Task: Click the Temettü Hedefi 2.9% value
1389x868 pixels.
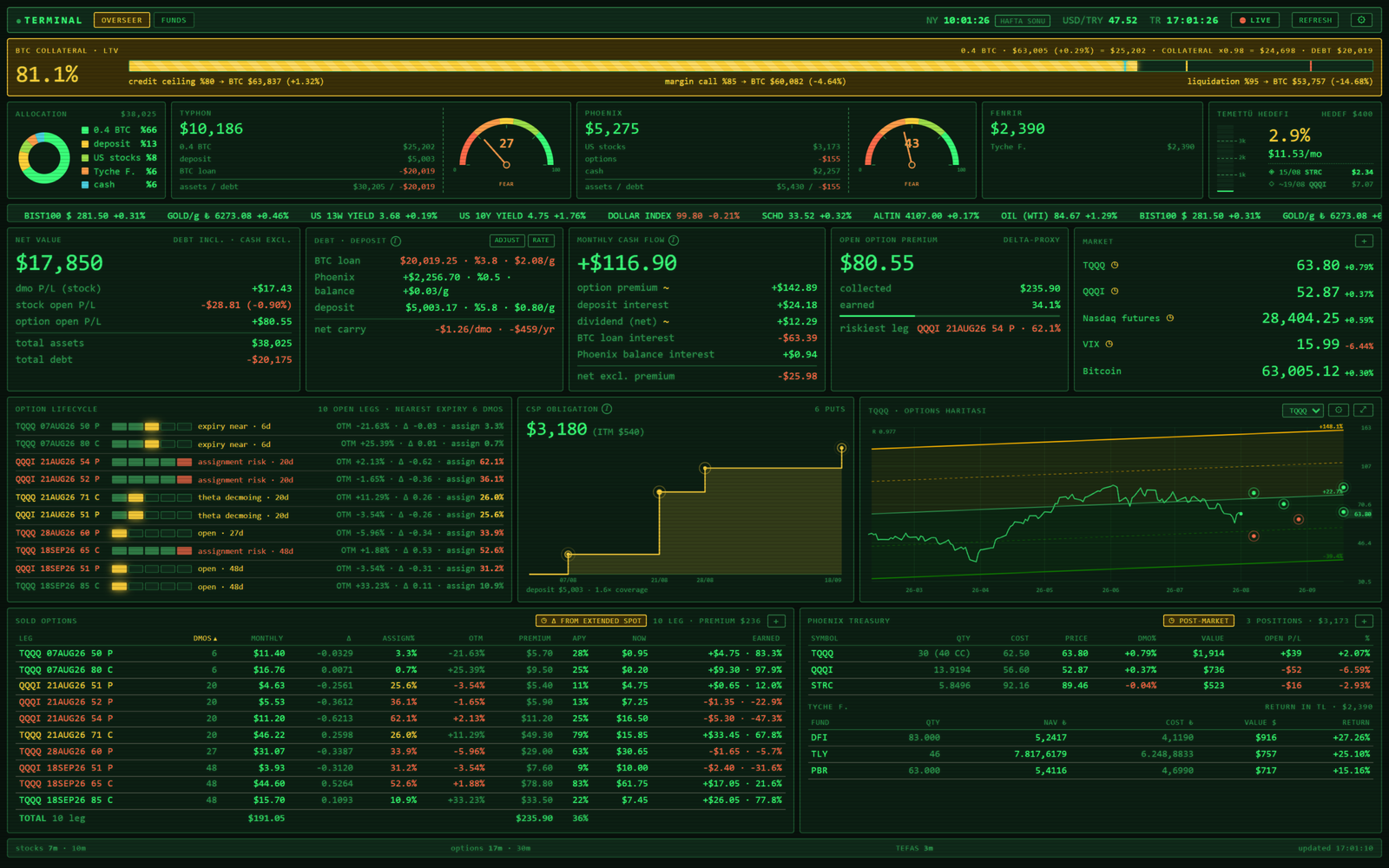Action: (x=1289, y=135)
